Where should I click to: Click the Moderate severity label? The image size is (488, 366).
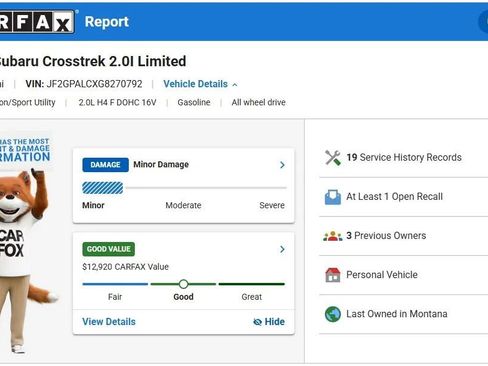[x=183, y=205]
